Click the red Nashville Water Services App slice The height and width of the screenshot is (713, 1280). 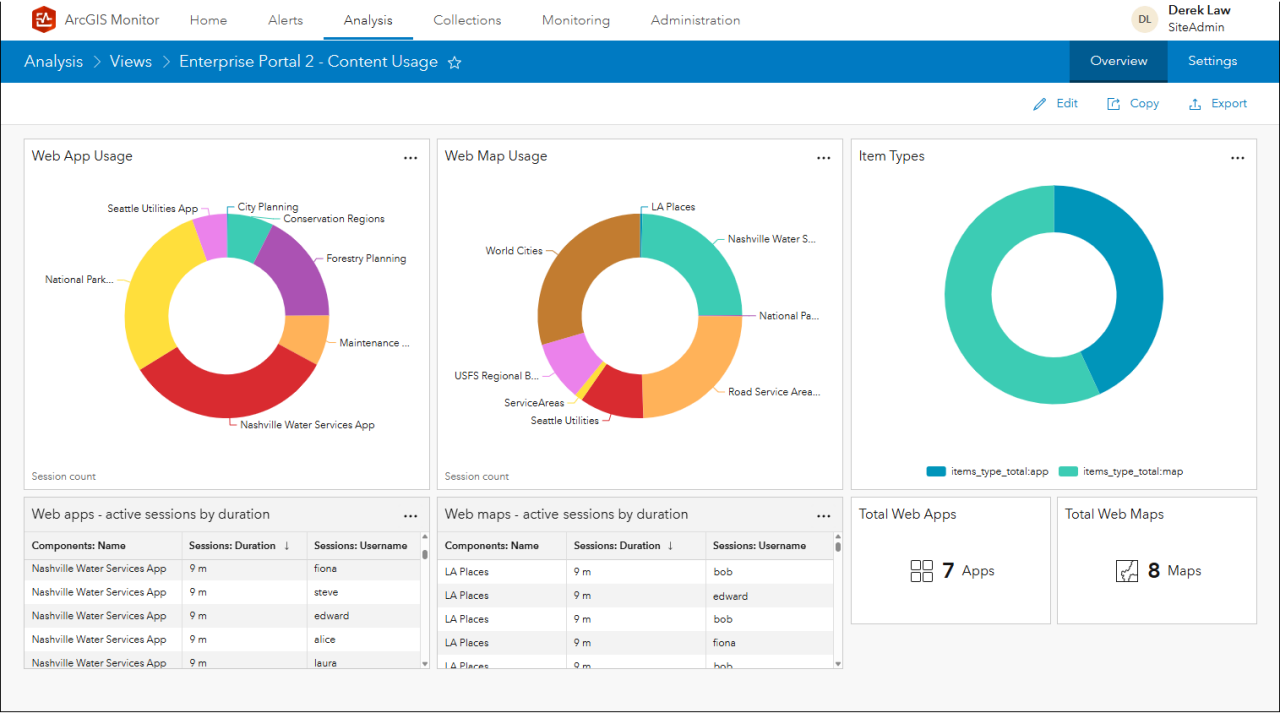pos(229,390)
